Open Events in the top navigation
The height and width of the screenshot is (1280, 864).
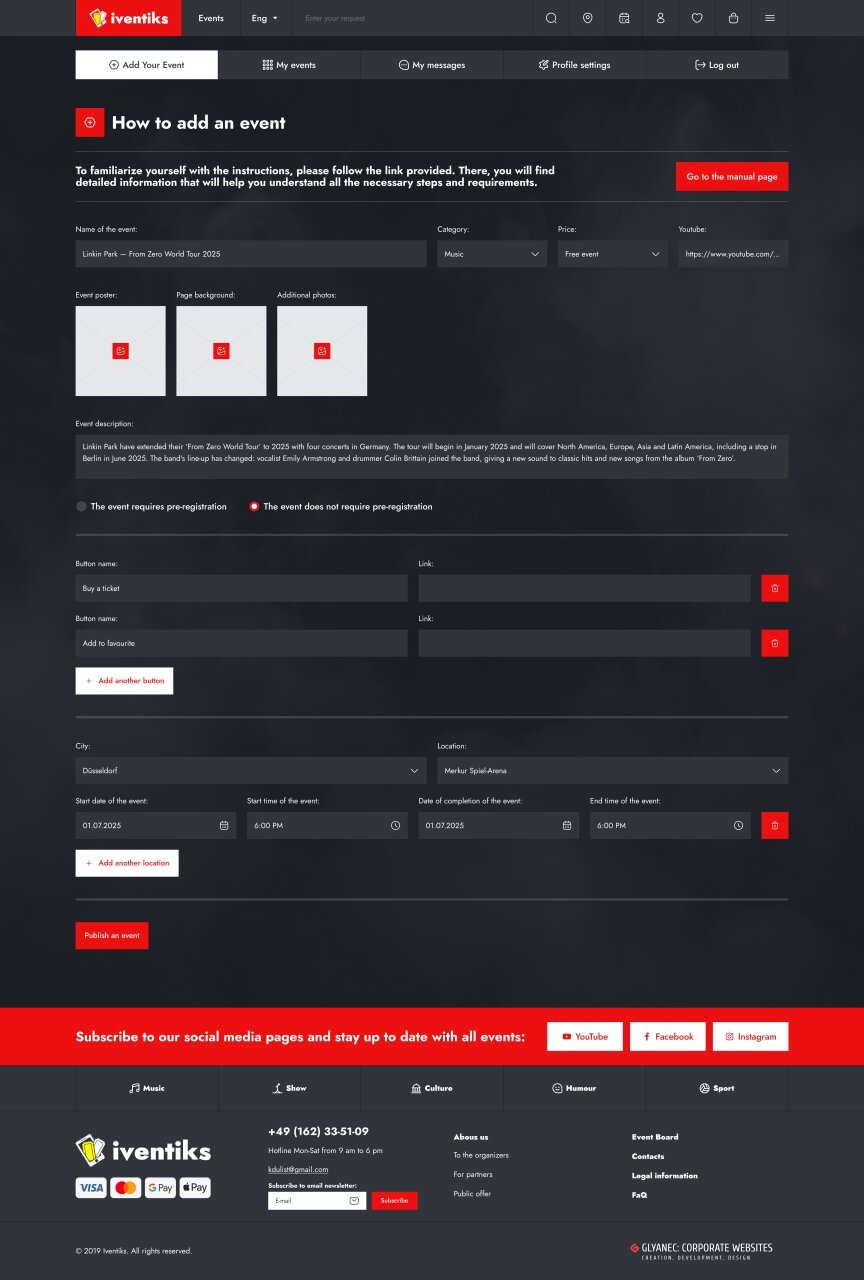pyautogui.click(x=211, y=18)
